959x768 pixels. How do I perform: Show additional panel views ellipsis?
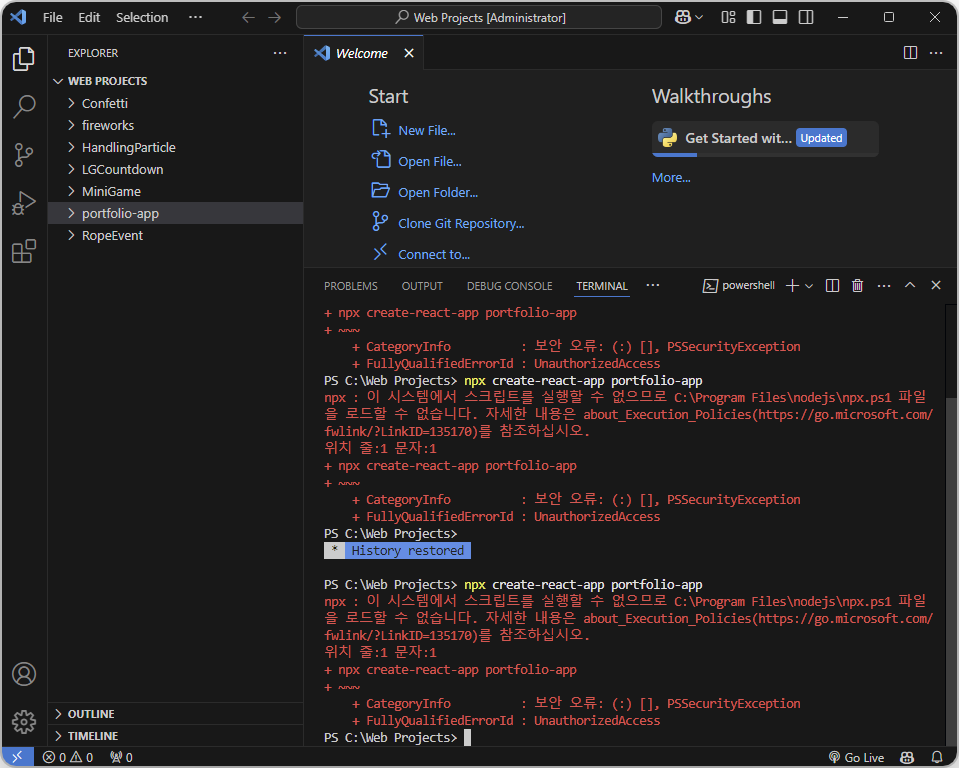click(x=653, y=286)
